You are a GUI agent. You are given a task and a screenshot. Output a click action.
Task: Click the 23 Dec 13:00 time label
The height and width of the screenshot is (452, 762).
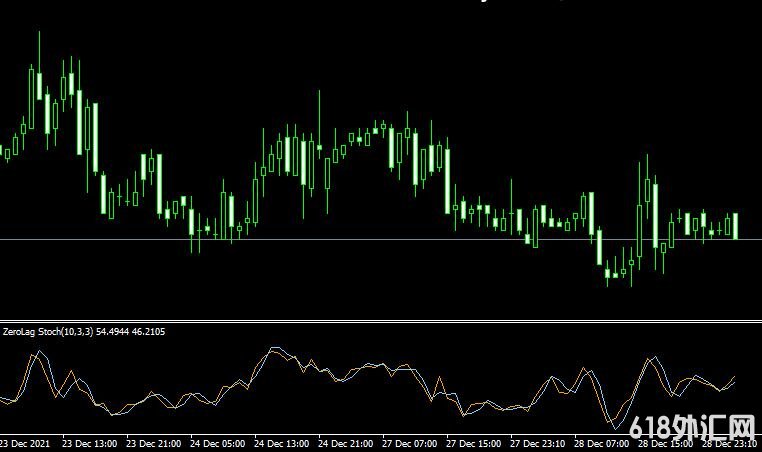pos(89,444)
